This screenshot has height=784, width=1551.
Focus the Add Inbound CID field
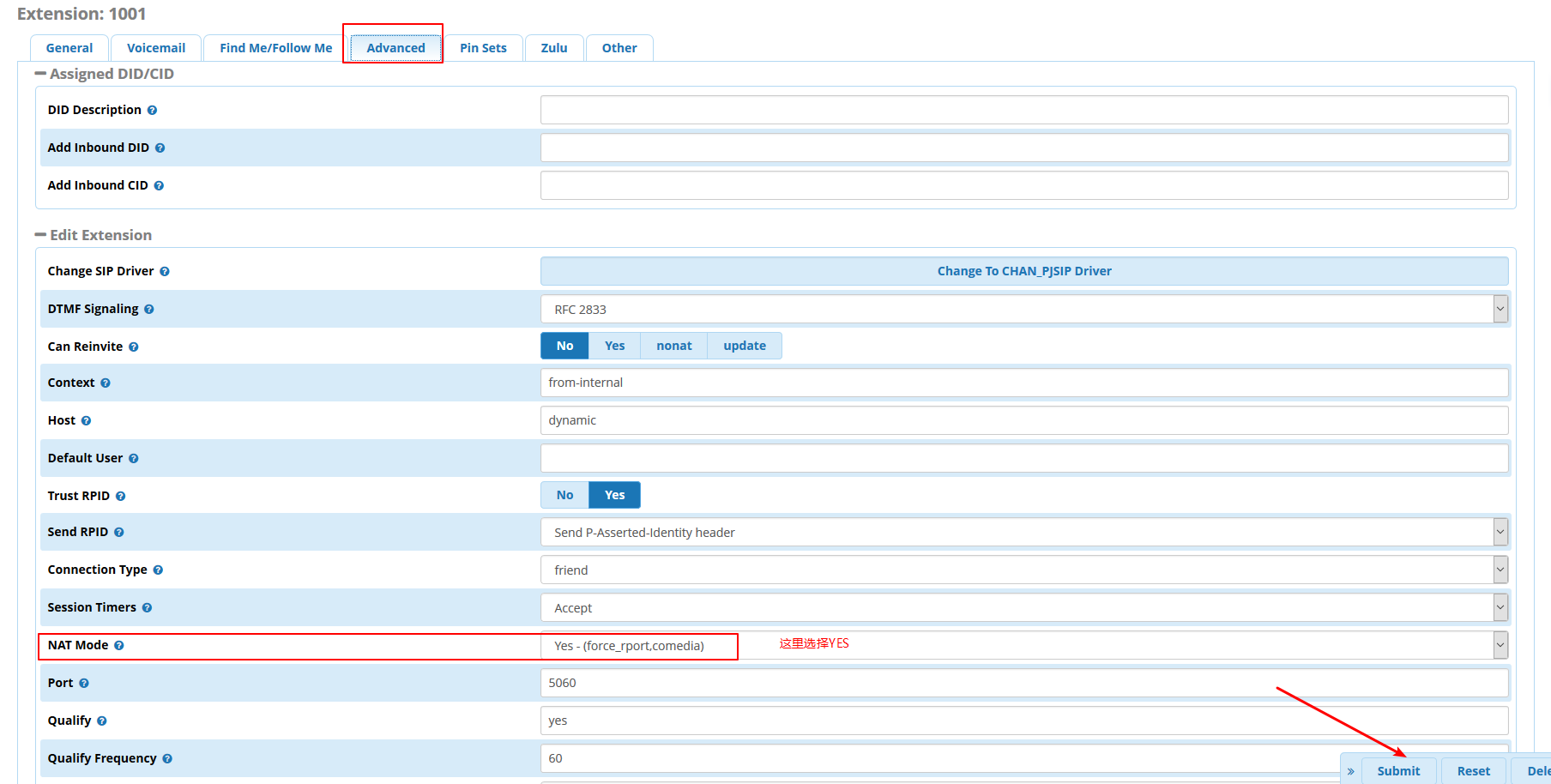1024,185
